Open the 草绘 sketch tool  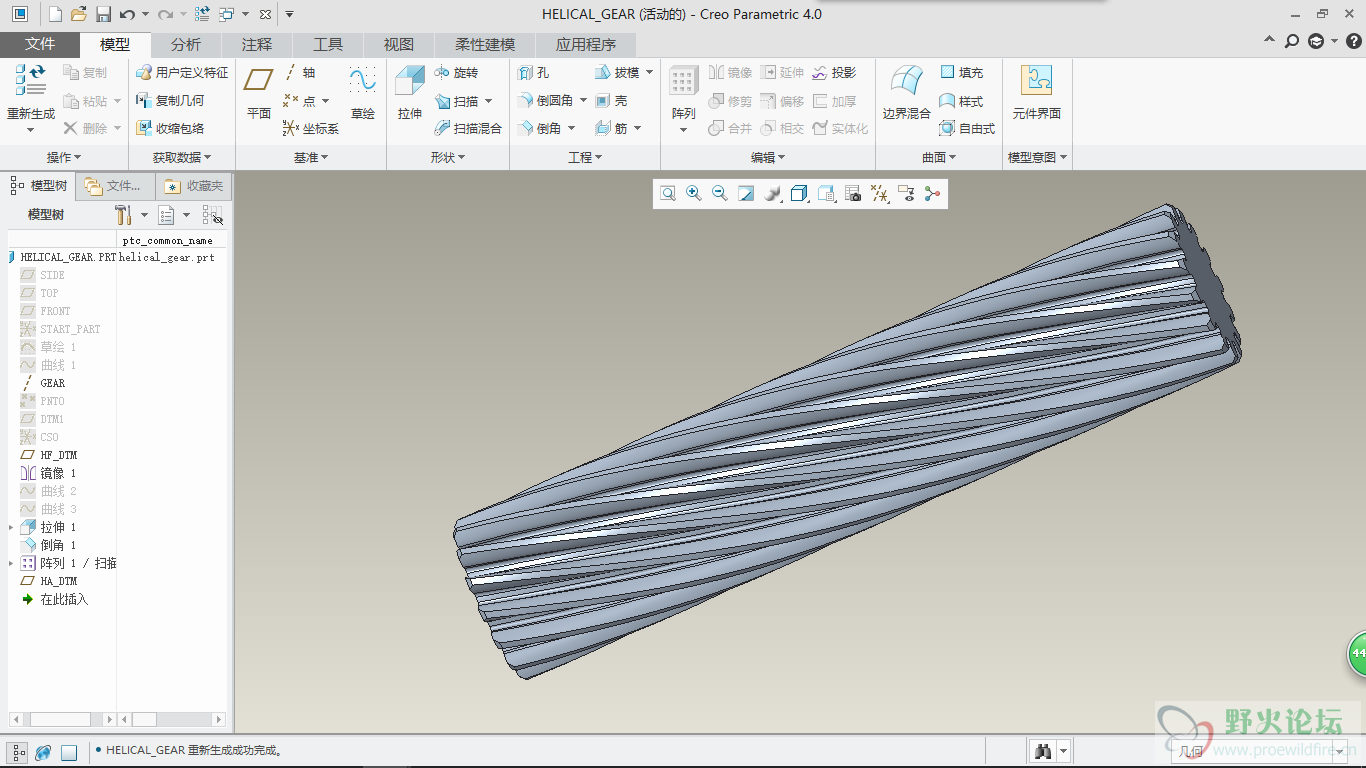pyautogui.click(x=362, y=92)
